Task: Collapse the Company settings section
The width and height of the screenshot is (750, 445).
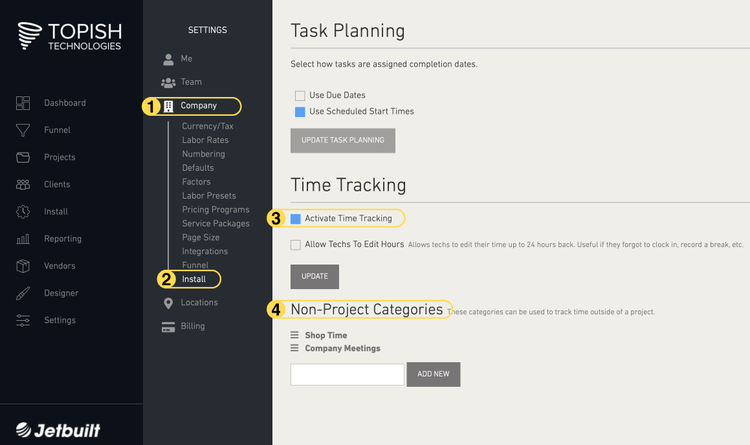Action: tap(198, 106)
